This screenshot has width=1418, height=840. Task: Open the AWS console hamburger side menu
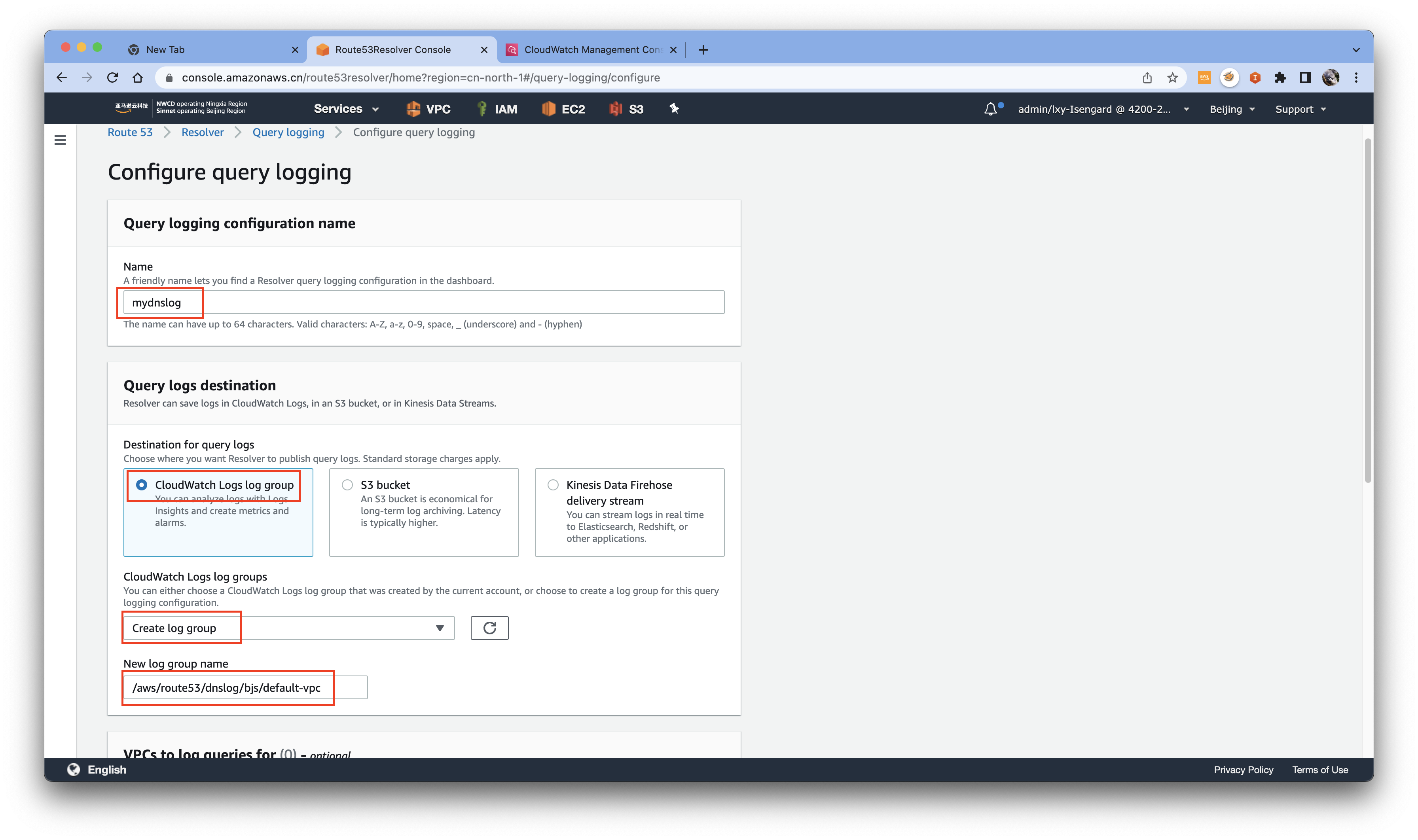(x=60, y=140)
